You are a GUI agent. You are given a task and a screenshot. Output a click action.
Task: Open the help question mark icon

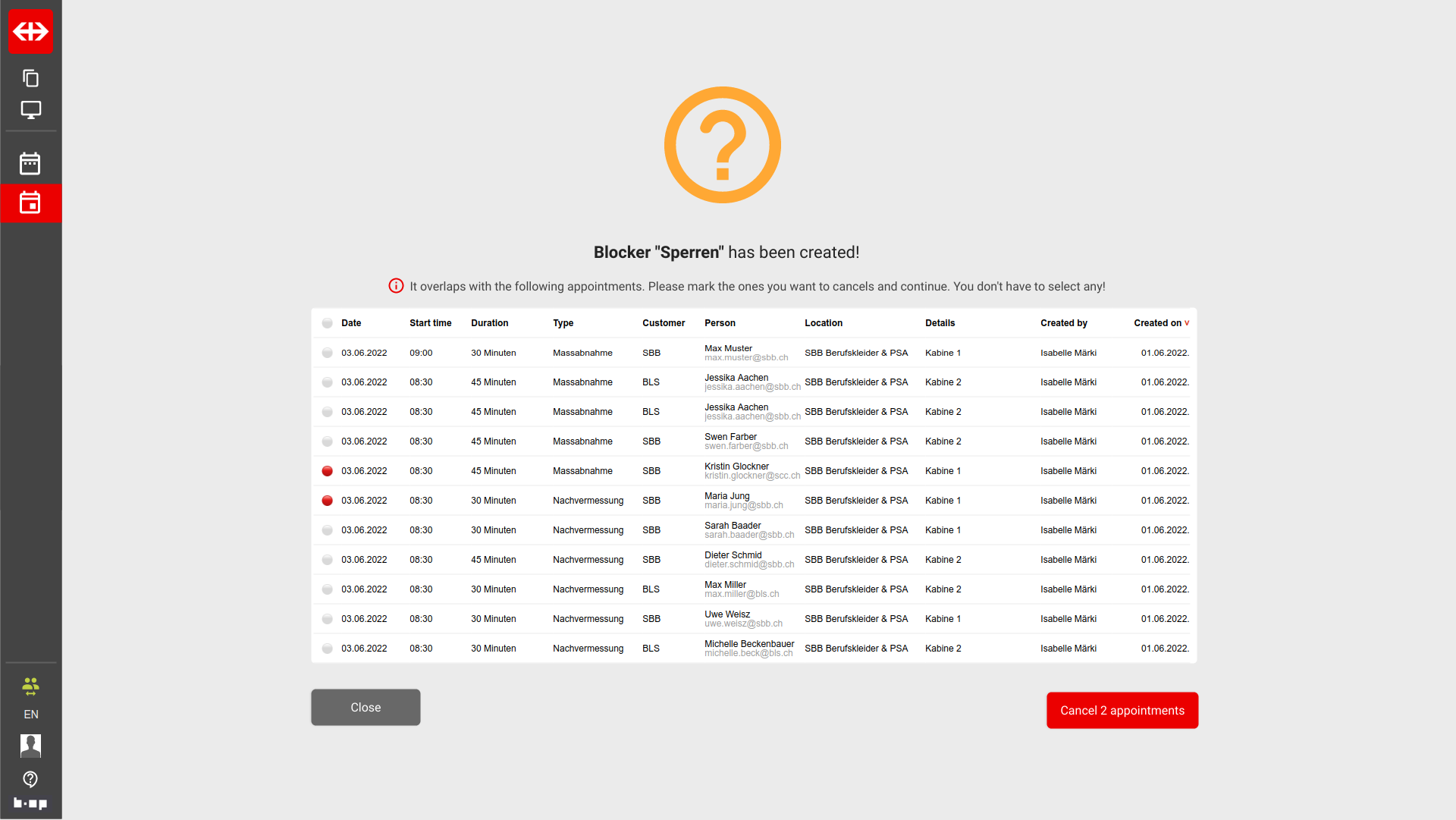tap(30, 779)
